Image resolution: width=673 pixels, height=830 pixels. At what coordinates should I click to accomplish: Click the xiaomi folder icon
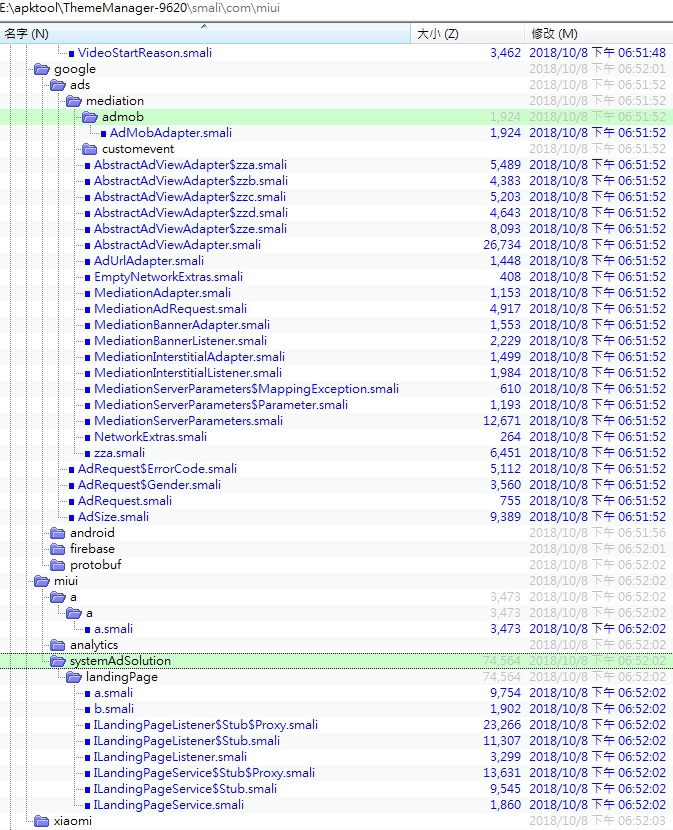pyautogui.click(x=41, y=820)
